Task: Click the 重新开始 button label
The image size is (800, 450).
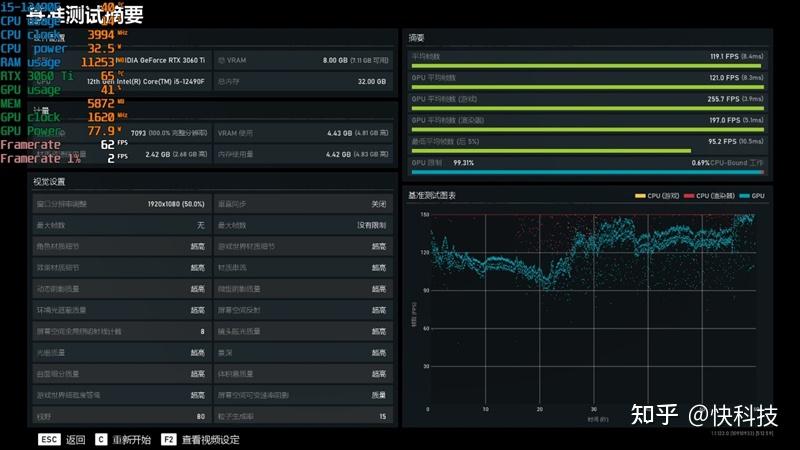Action: point(132,440)
